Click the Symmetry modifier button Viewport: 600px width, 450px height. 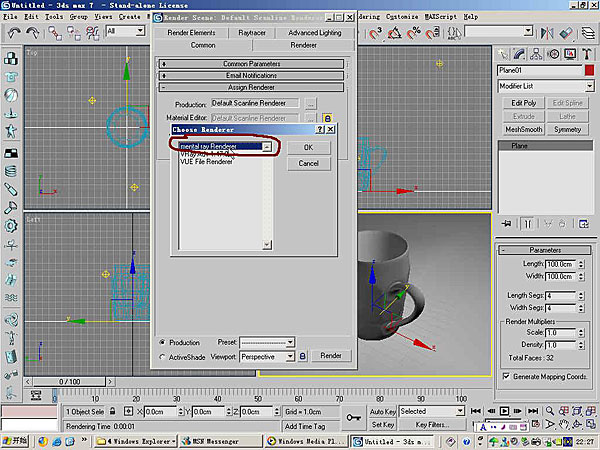[567, 129]
